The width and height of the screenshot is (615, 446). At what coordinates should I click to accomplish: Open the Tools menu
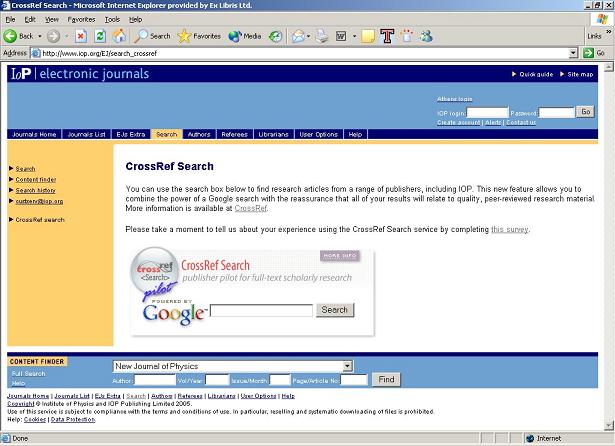coord(112,19)
